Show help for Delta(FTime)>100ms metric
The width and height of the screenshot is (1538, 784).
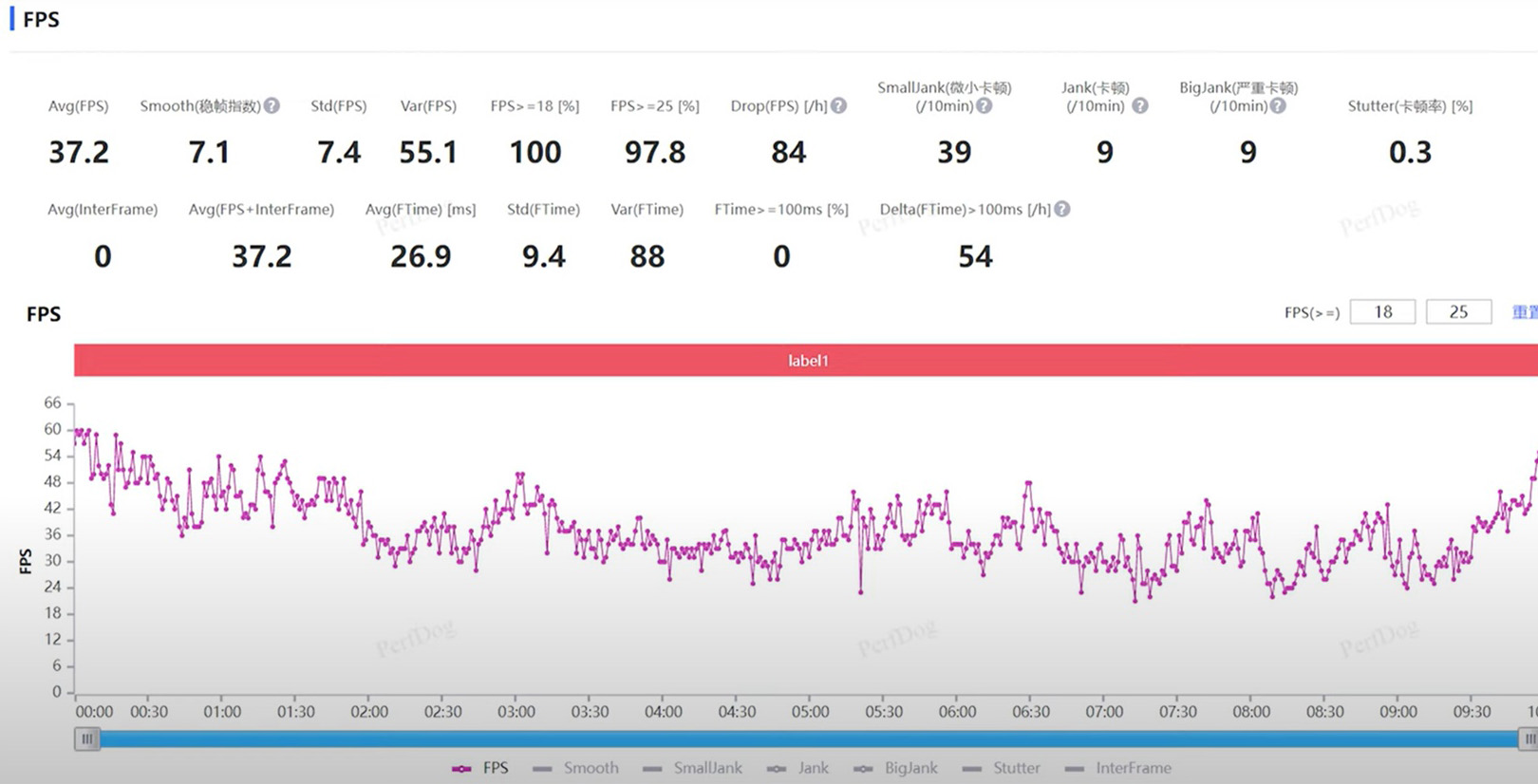[1062, 209]
